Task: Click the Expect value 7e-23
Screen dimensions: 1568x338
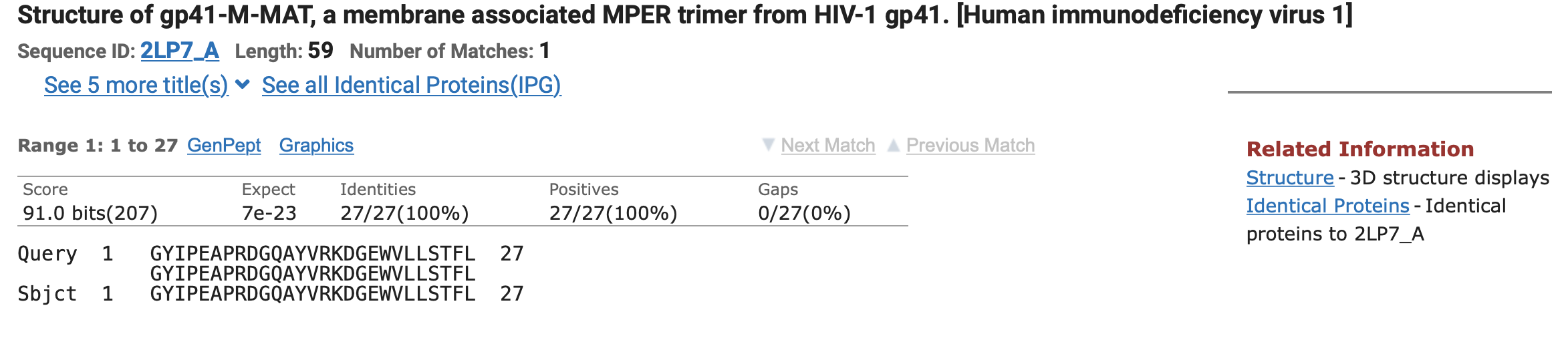Action: pyautogui.click(x=269, y=213)
